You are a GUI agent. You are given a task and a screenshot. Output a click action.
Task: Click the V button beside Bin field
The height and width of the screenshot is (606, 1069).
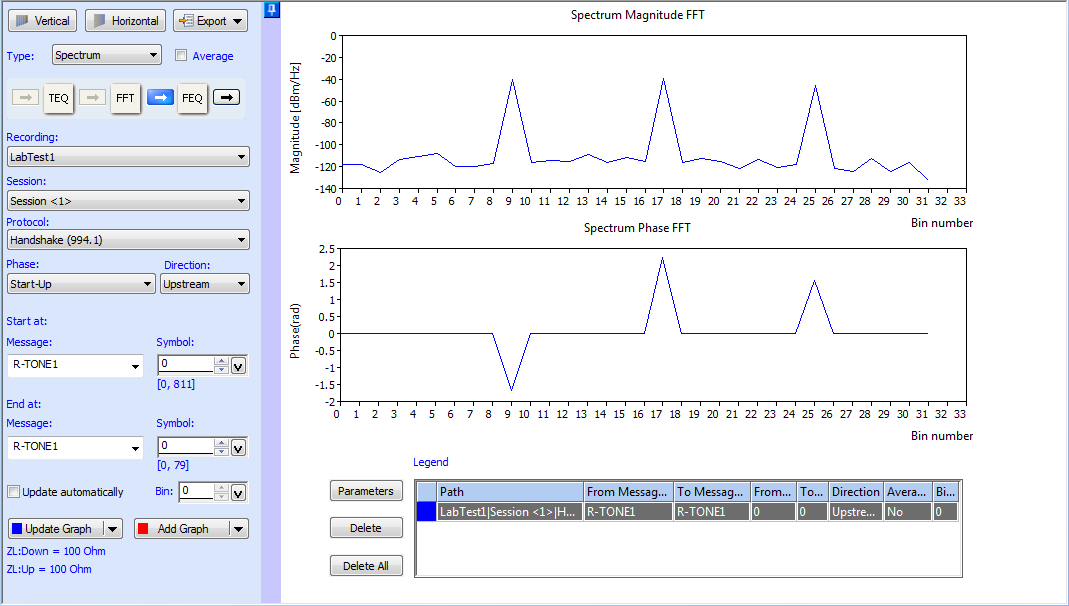click(x=239, y=493)
